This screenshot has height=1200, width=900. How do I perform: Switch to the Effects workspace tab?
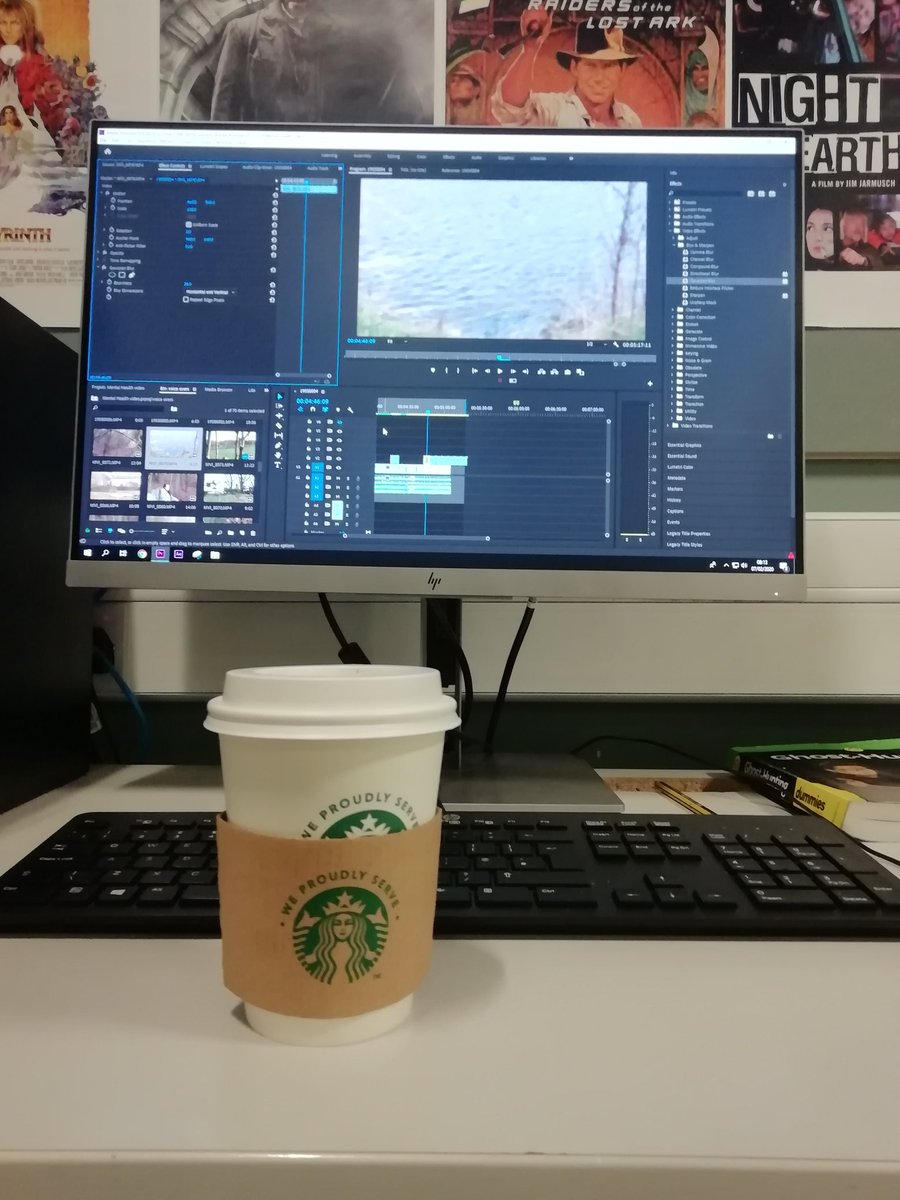pos(448,156)
